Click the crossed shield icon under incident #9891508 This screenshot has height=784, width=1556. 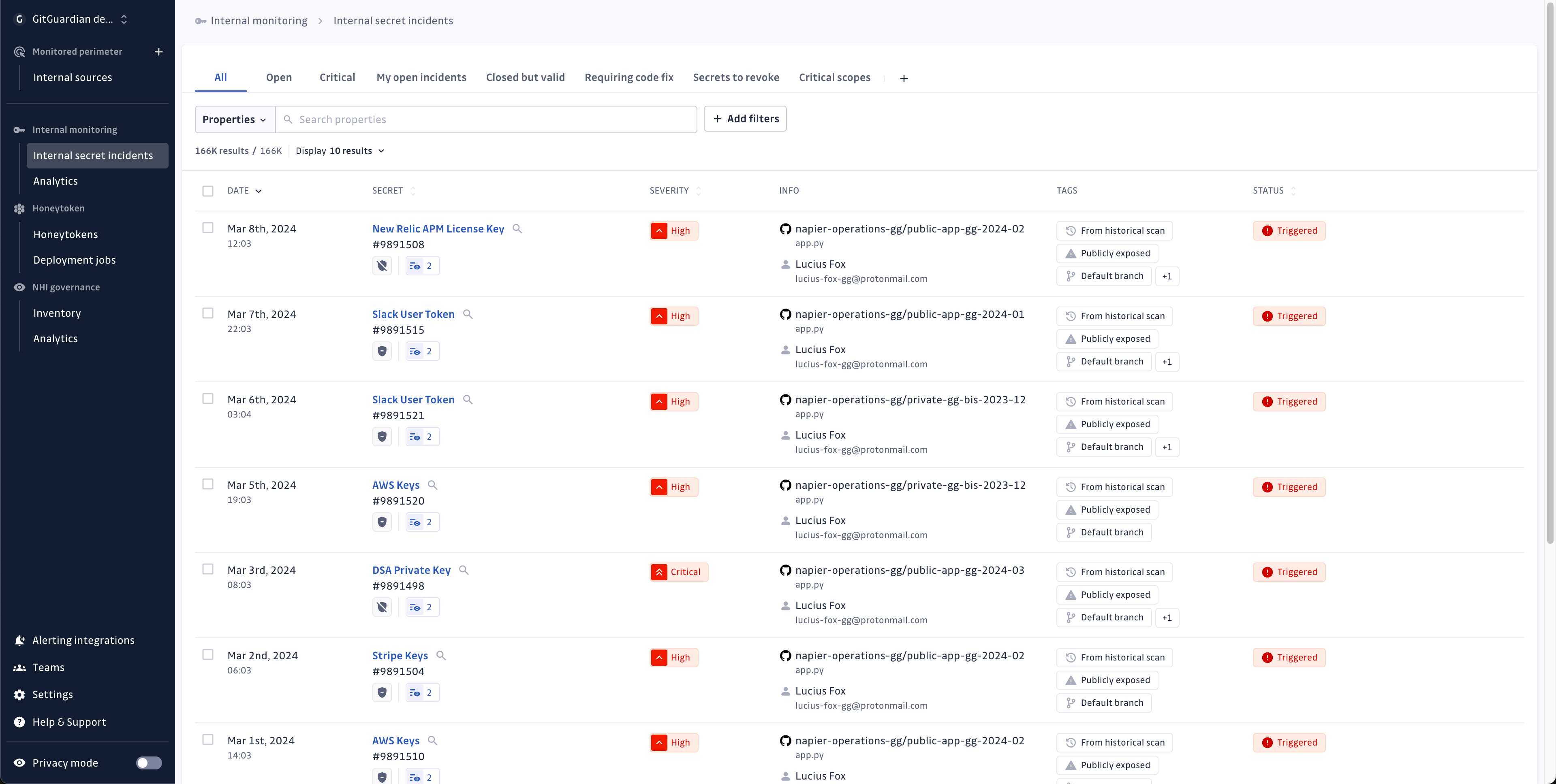(x=382, y=266)
